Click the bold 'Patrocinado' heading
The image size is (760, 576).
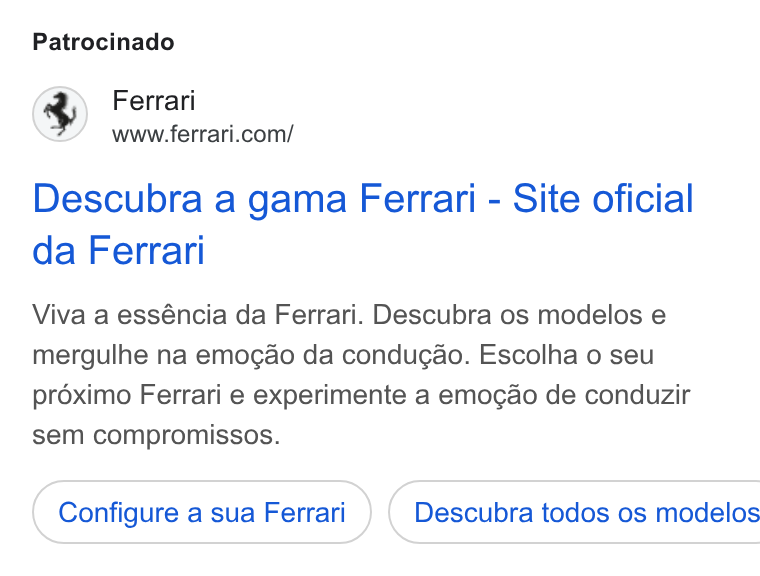pos(103,42)
